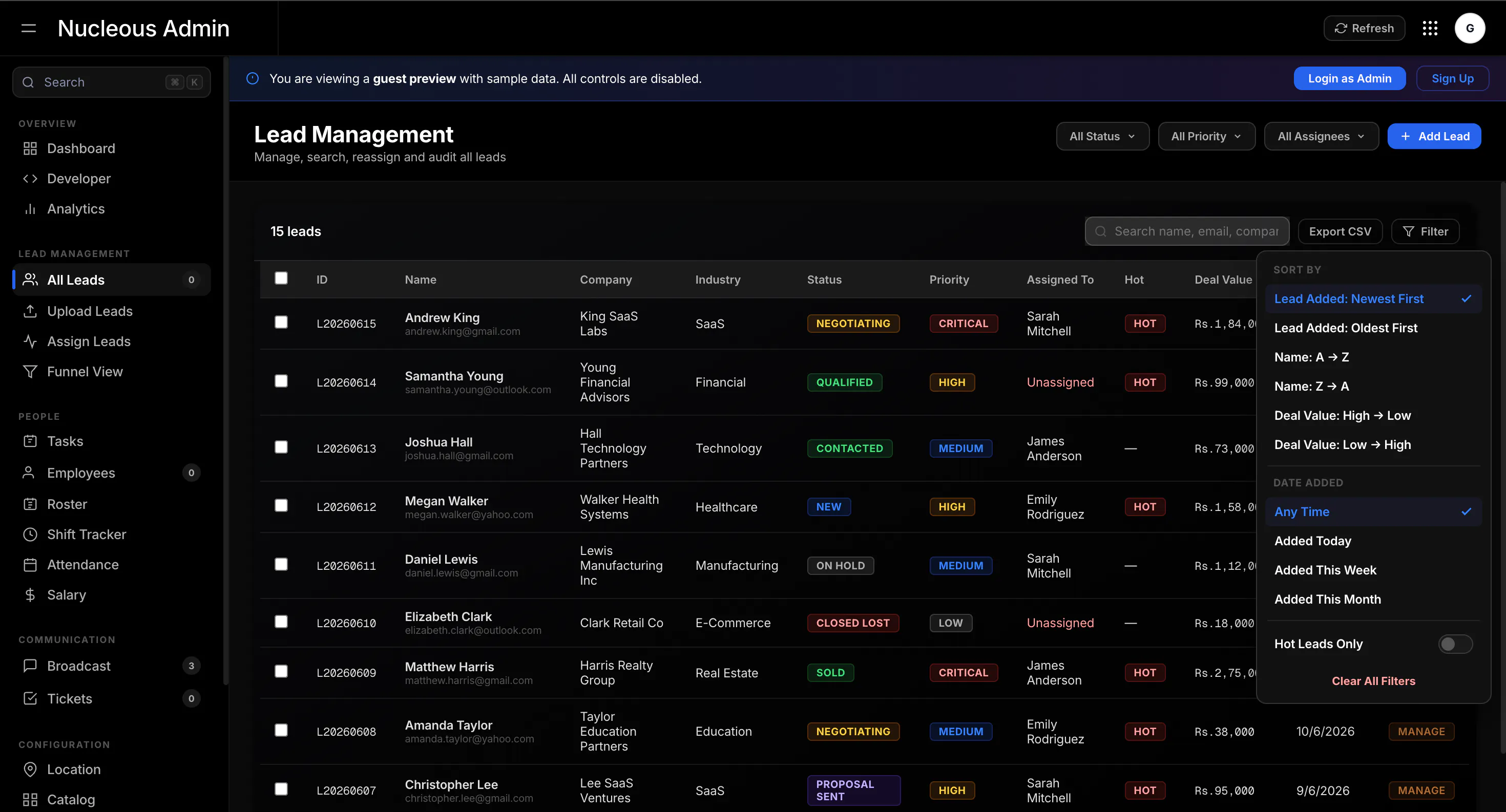Open Catalog configuration
This screenshot has width=1506, height=812.
111,799
